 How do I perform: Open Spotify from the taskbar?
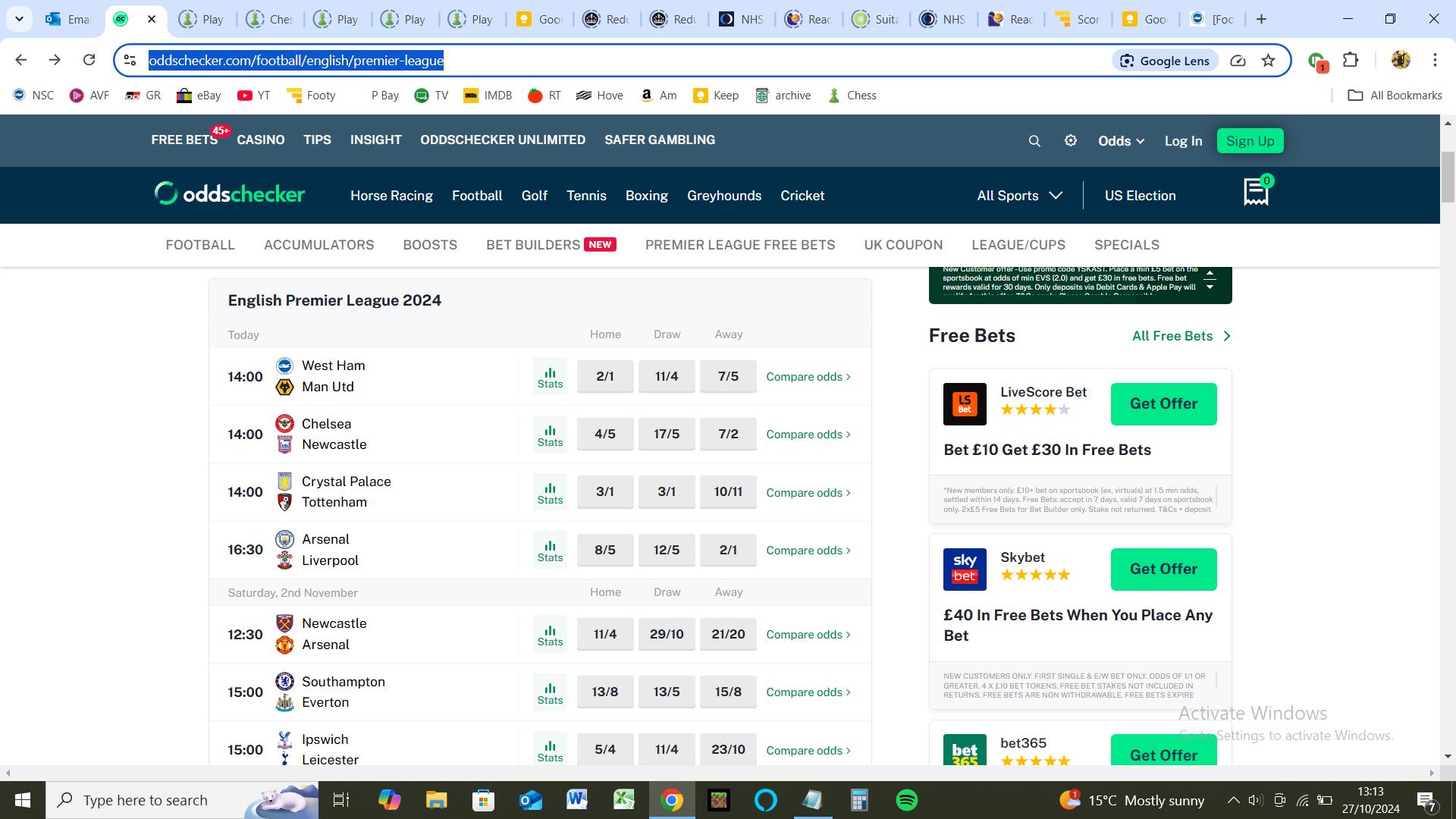click(x=907, y=800)
